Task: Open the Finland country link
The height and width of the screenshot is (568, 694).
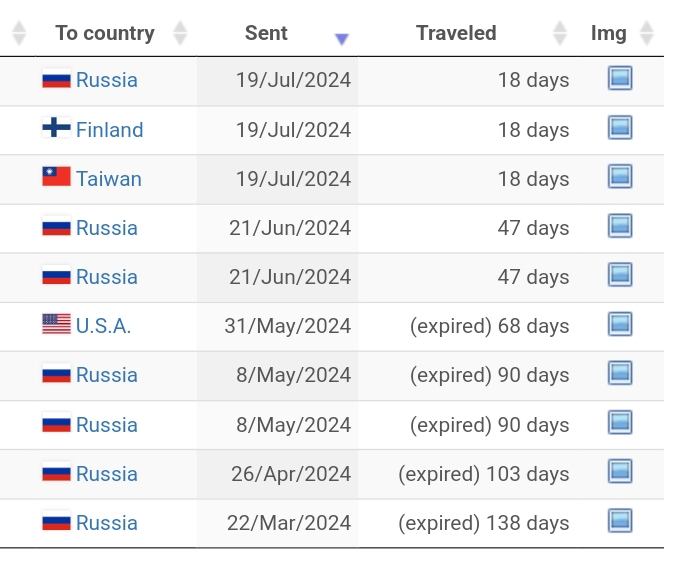Action: (109, 130)
